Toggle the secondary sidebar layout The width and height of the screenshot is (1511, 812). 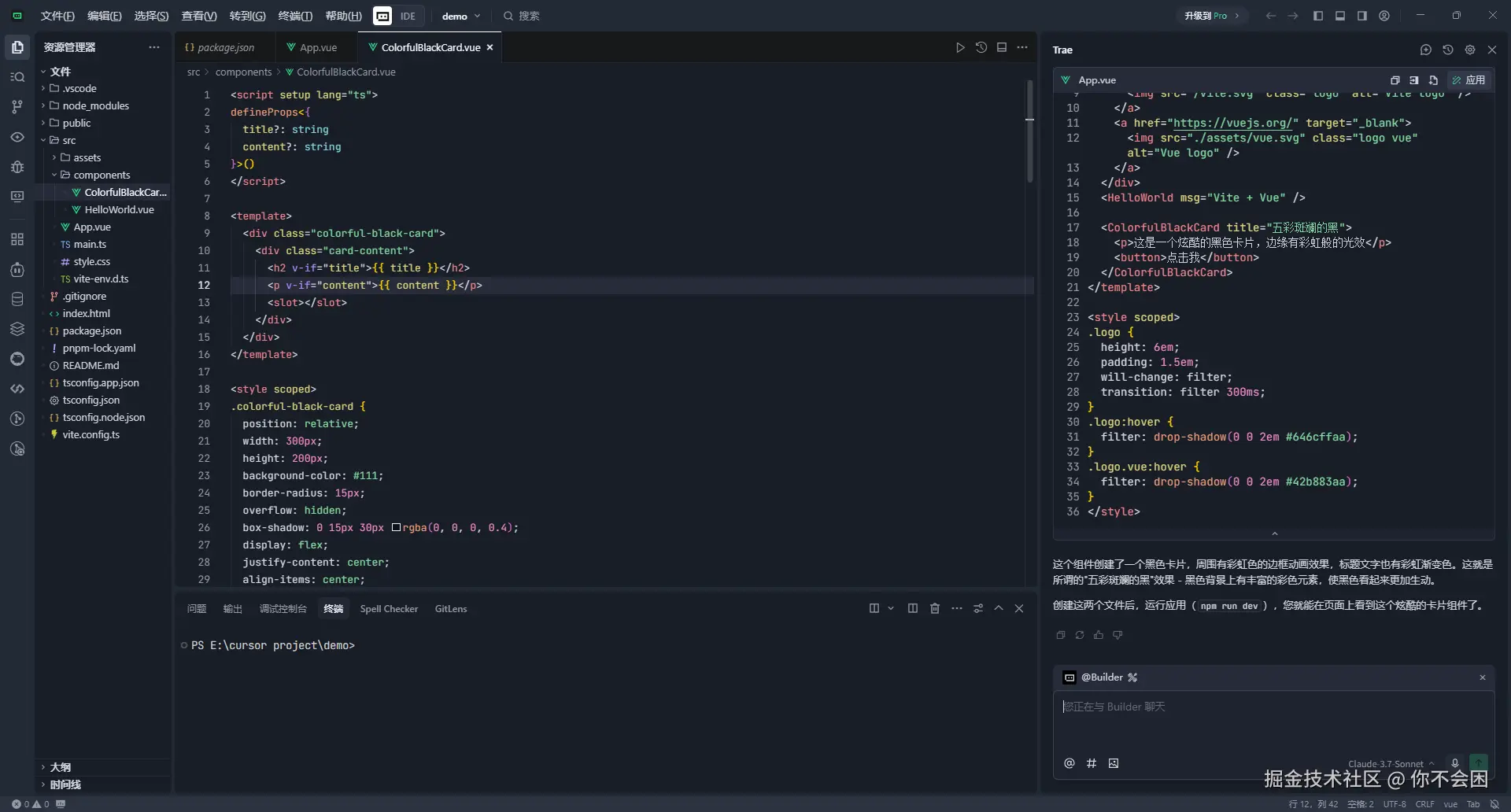point(1362,16)
